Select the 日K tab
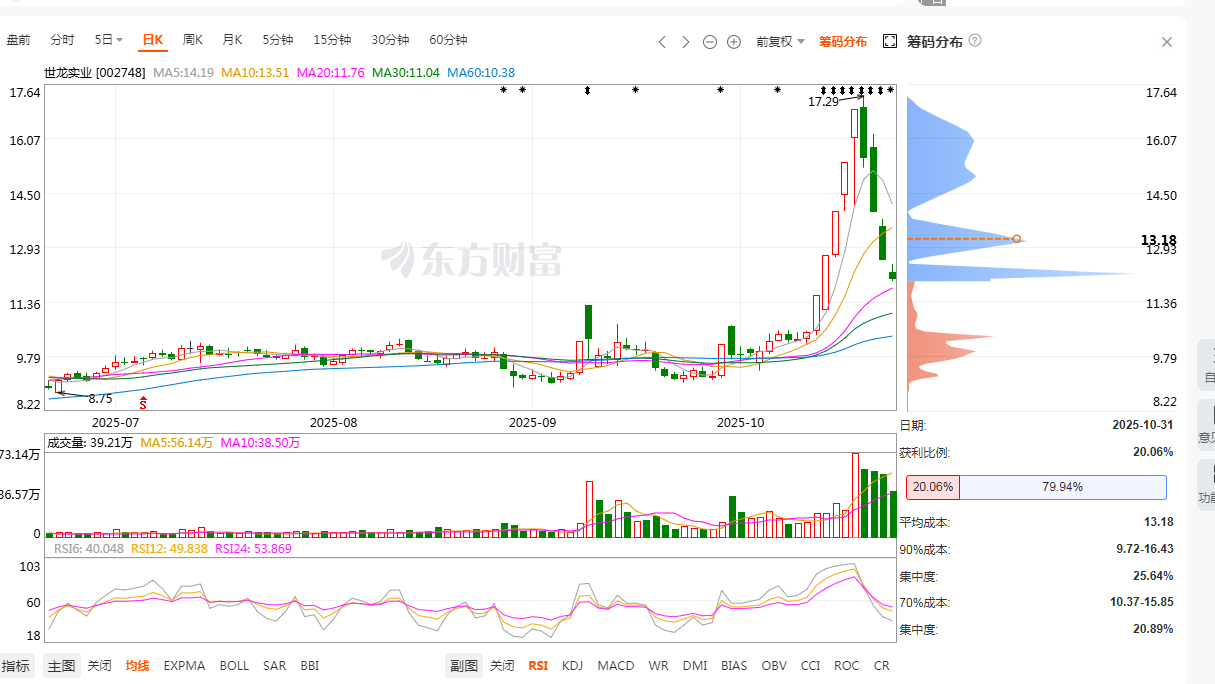Viewport: 1215px width, 684px height. tap(152, 40)
